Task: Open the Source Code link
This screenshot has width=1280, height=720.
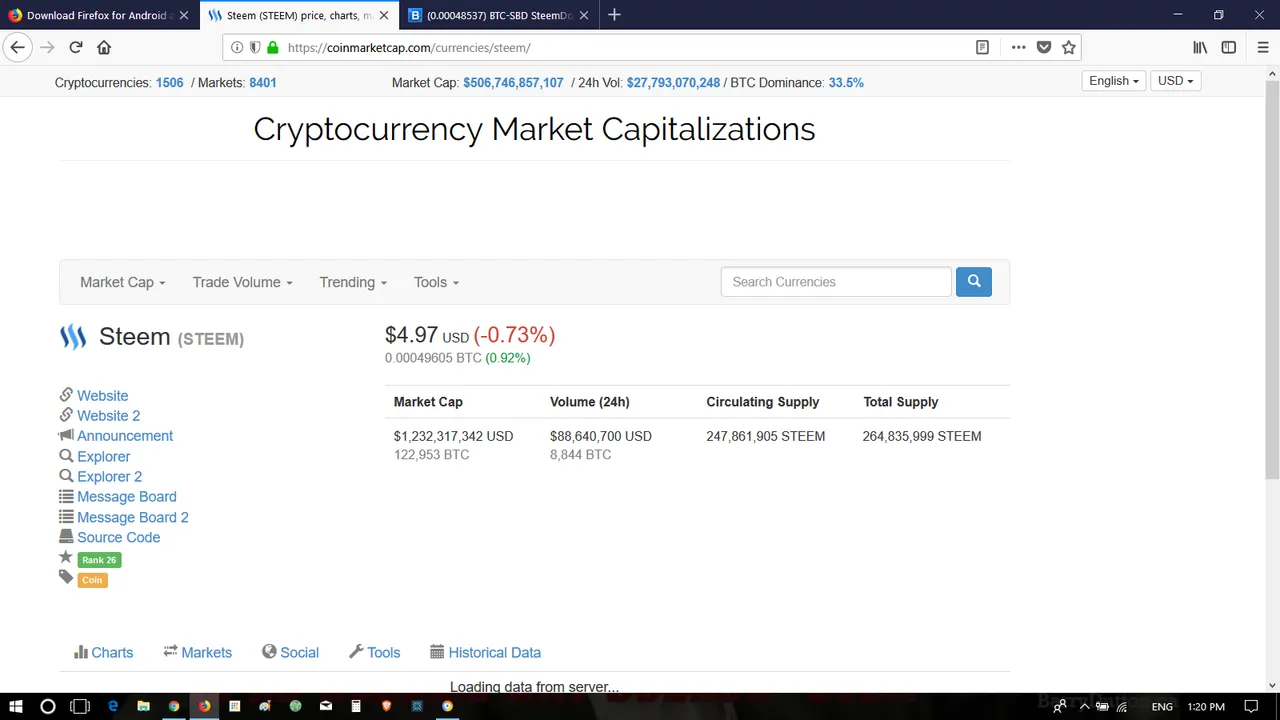Action: point(118,537)
